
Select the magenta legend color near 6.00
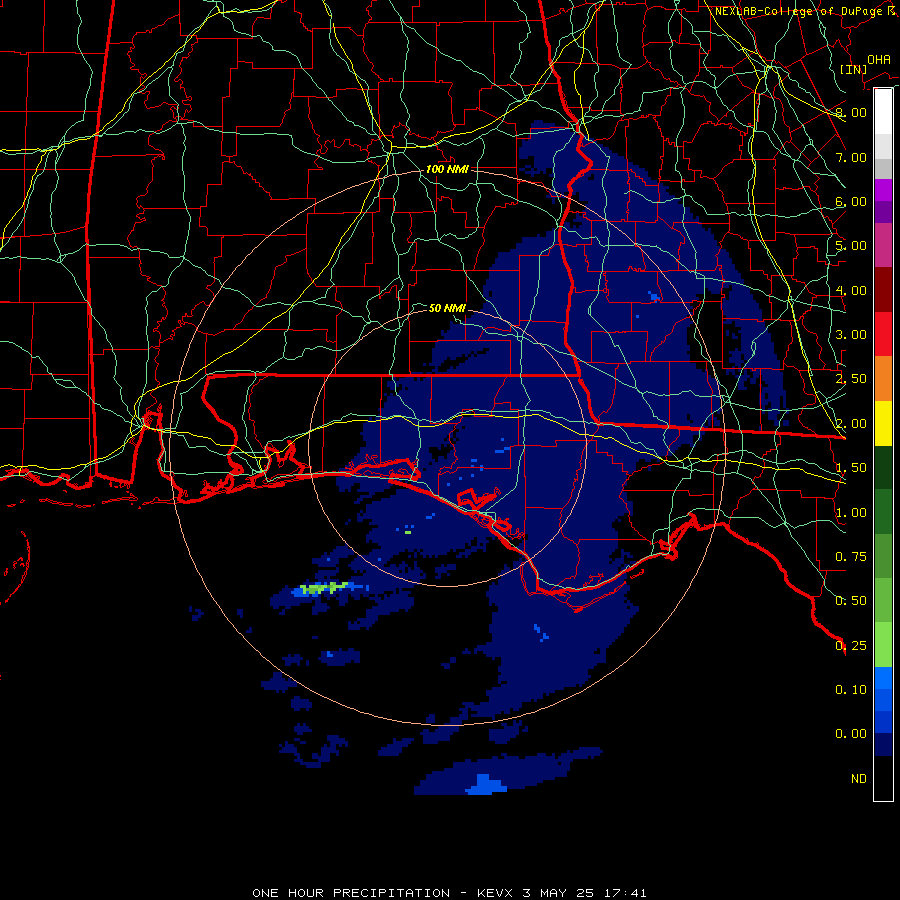point(883,190)
